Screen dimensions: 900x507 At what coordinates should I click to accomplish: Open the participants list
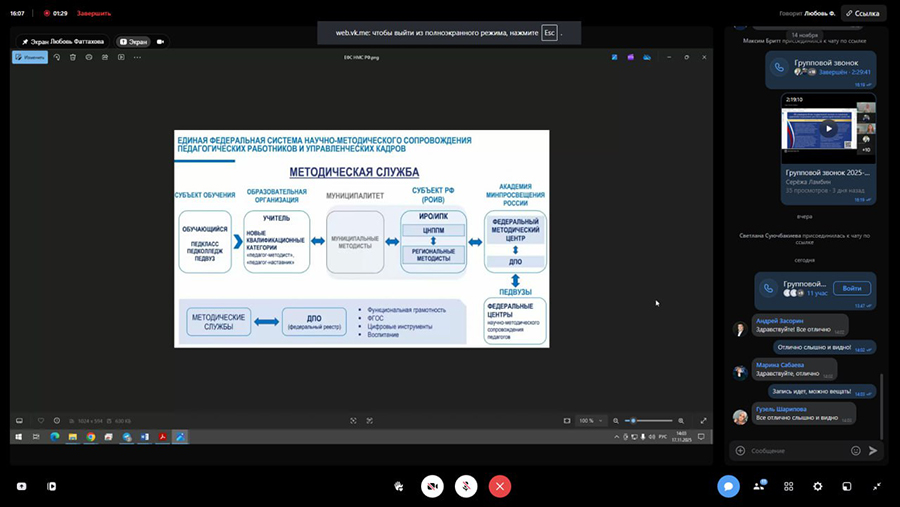[x=759, y=486]
